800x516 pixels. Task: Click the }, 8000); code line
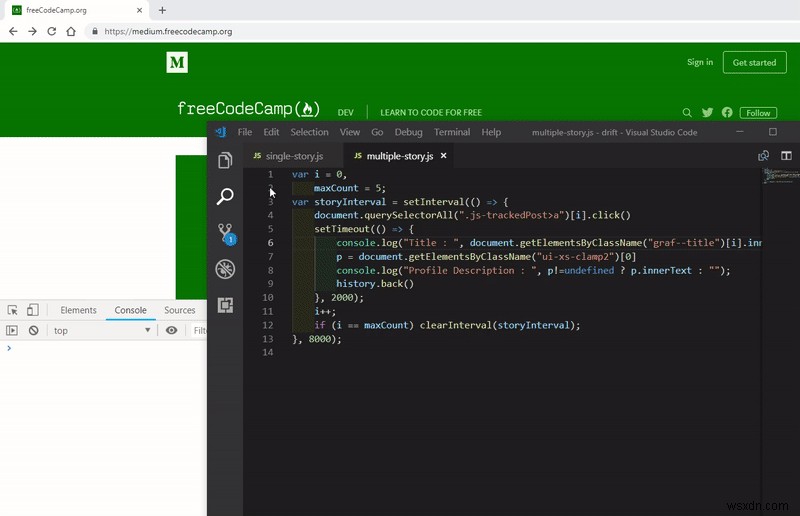(316, 338)
